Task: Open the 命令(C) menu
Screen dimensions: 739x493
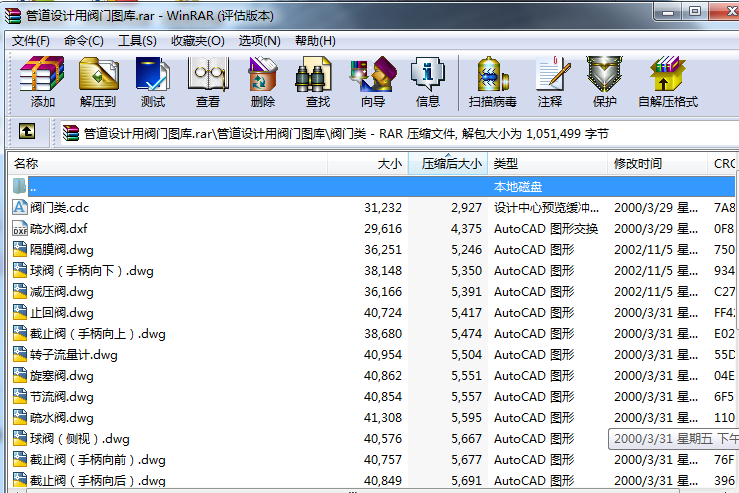Action: point(84,41)
